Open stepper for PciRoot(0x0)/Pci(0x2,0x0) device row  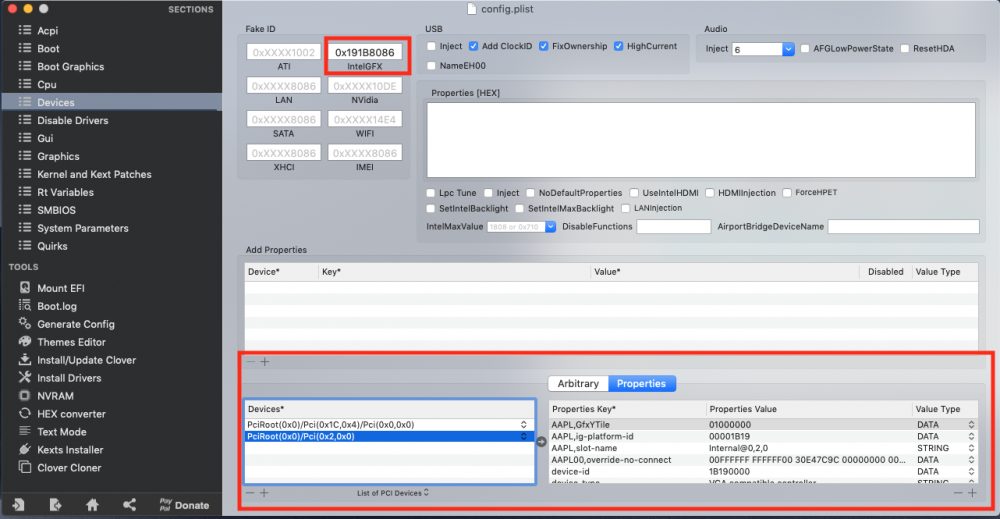pos(524,437)
